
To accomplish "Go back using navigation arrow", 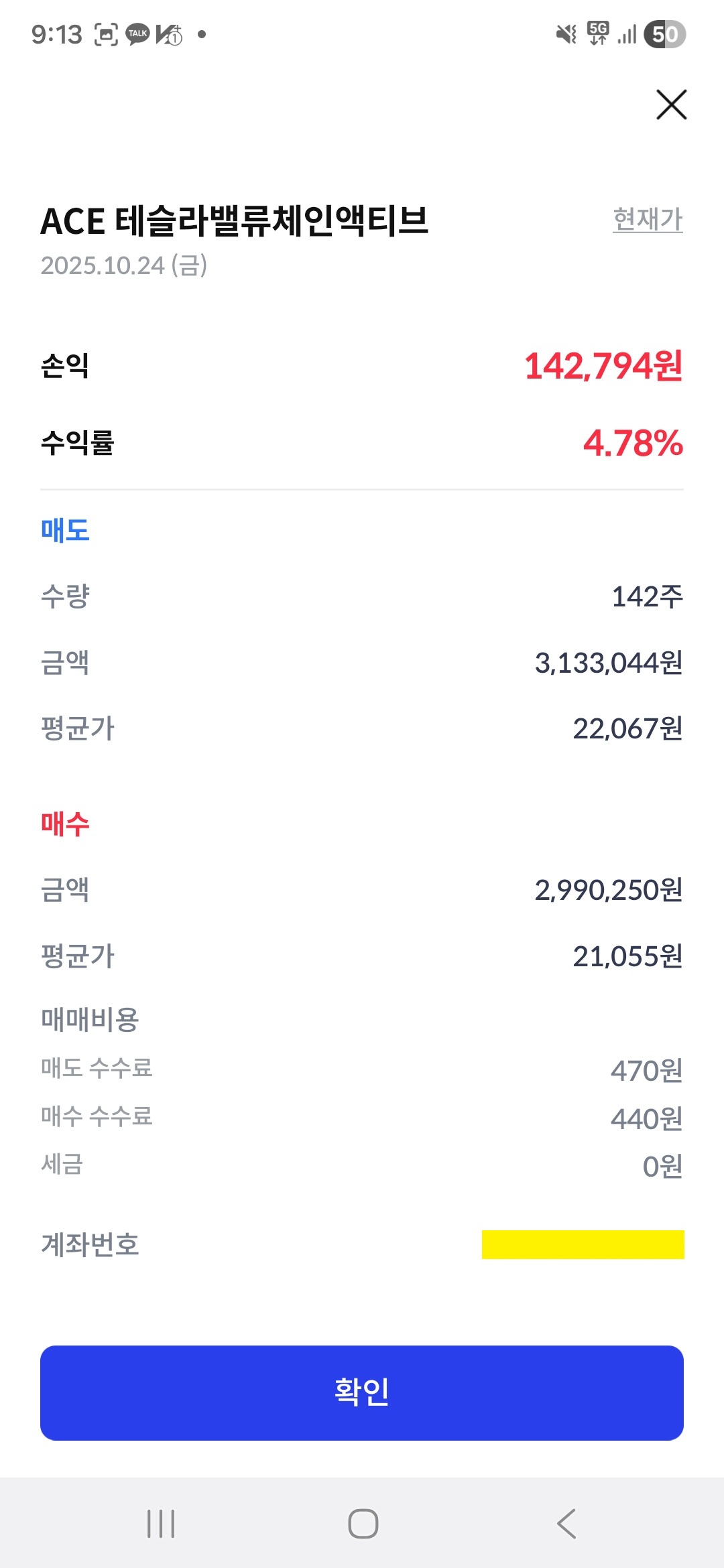I will point(566,1523).
